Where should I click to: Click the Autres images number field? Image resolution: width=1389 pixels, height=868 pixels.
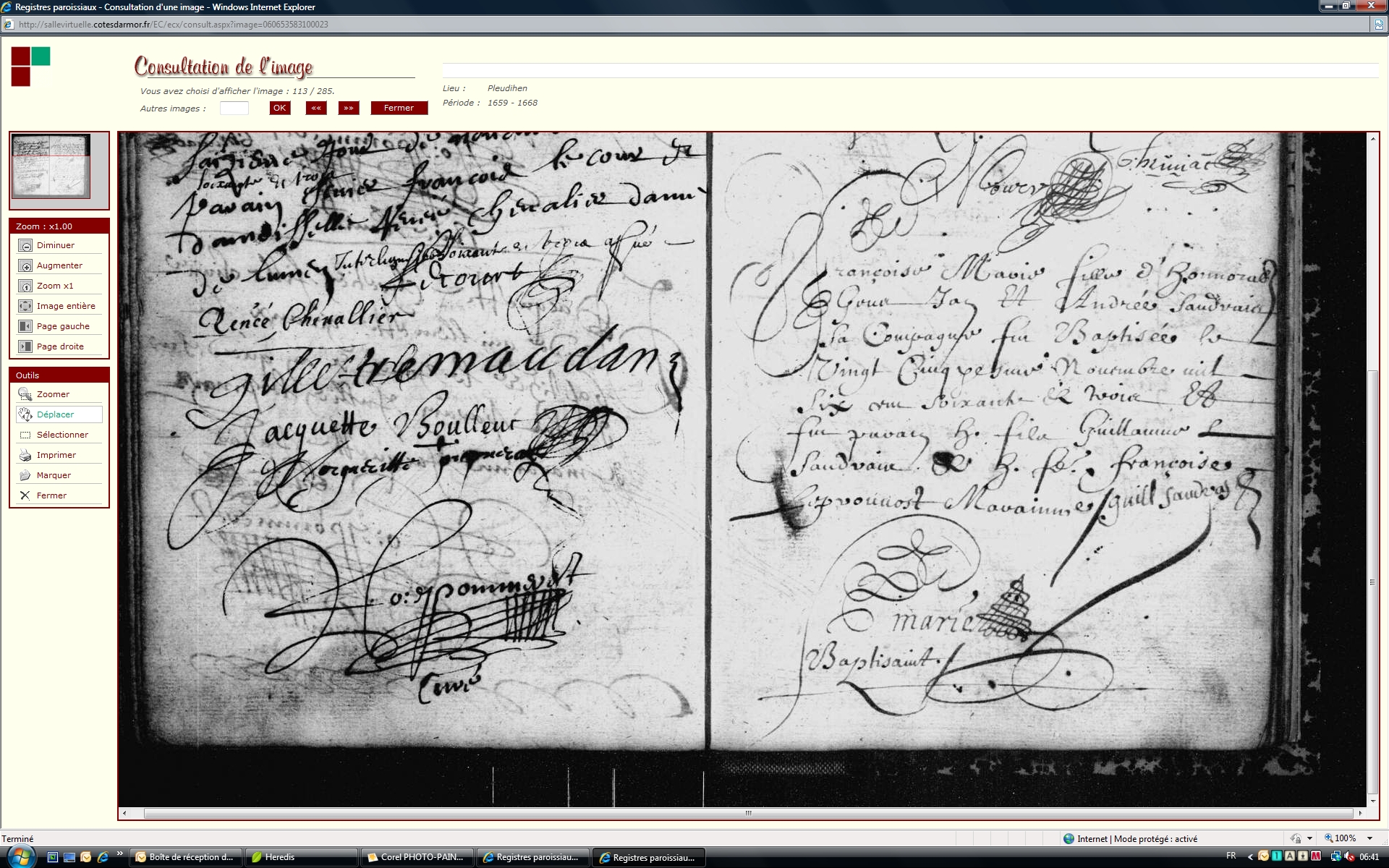234,109
